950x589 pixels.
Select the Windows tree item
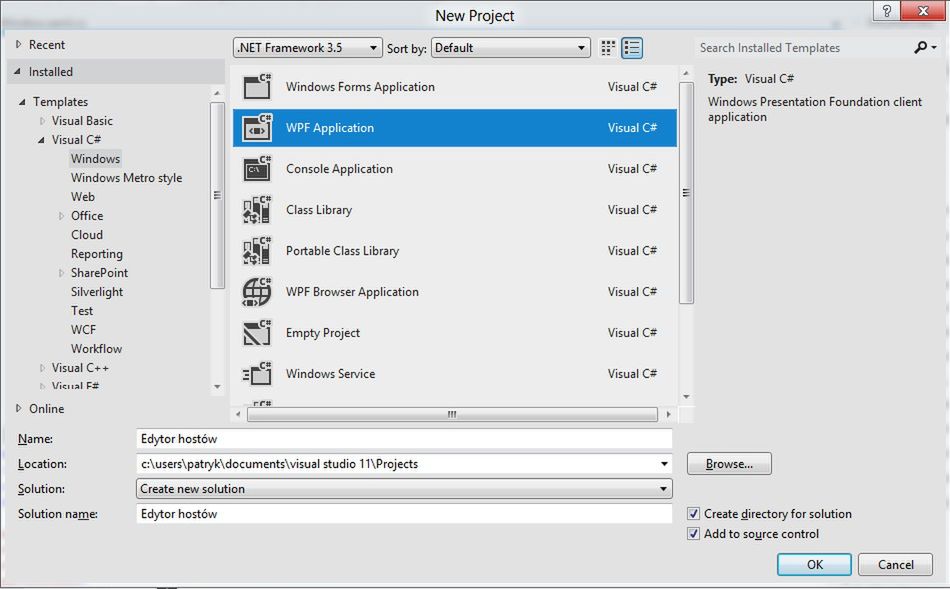(95, 159)
